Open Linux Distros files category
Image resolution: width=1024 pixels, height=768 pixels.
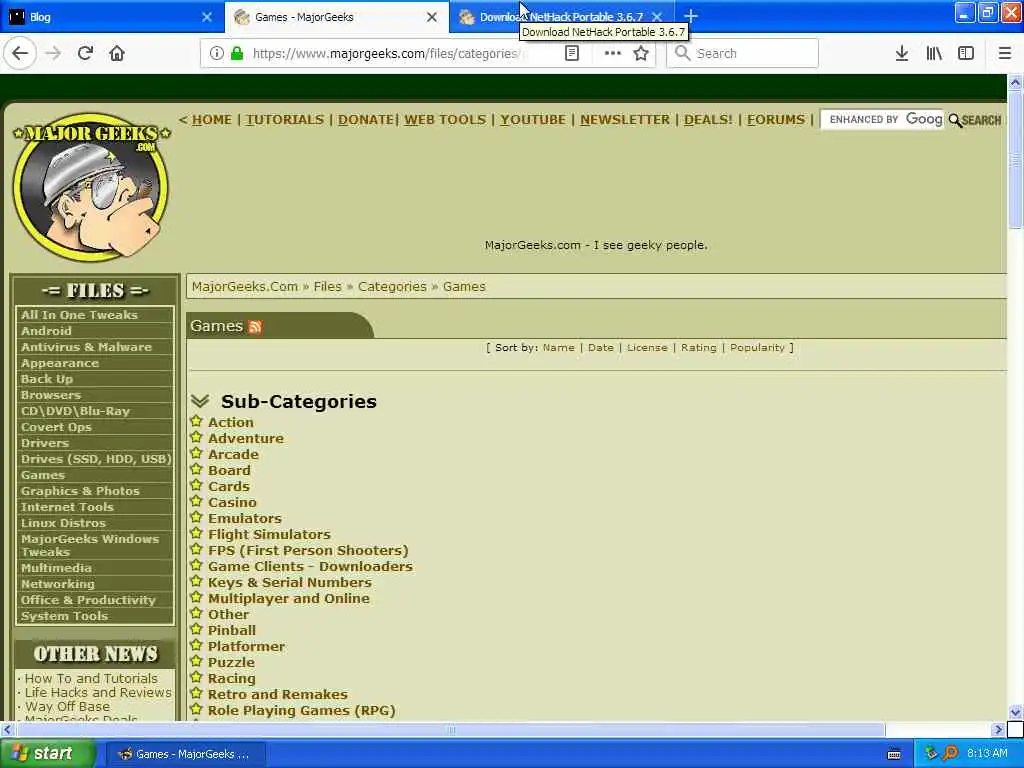[63, 522]
